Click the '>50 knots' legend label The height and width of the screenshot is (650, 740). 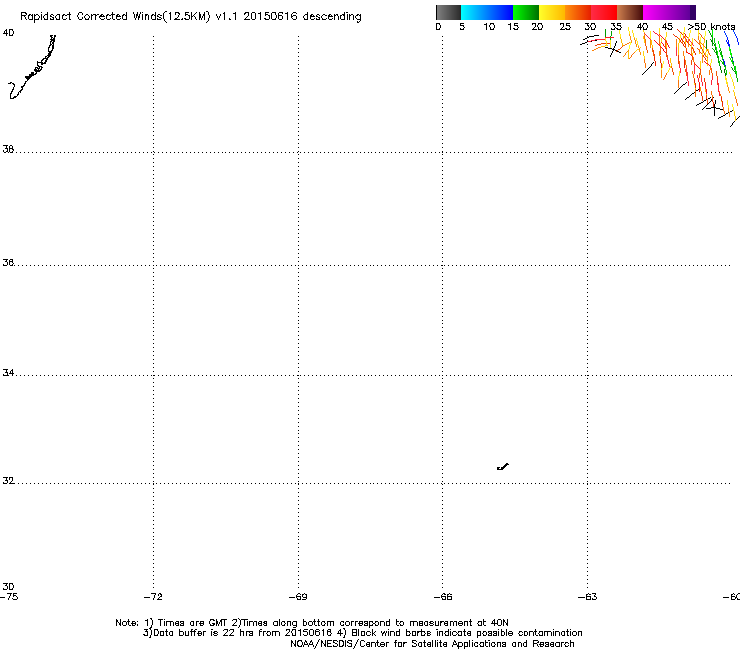point(711,27)
